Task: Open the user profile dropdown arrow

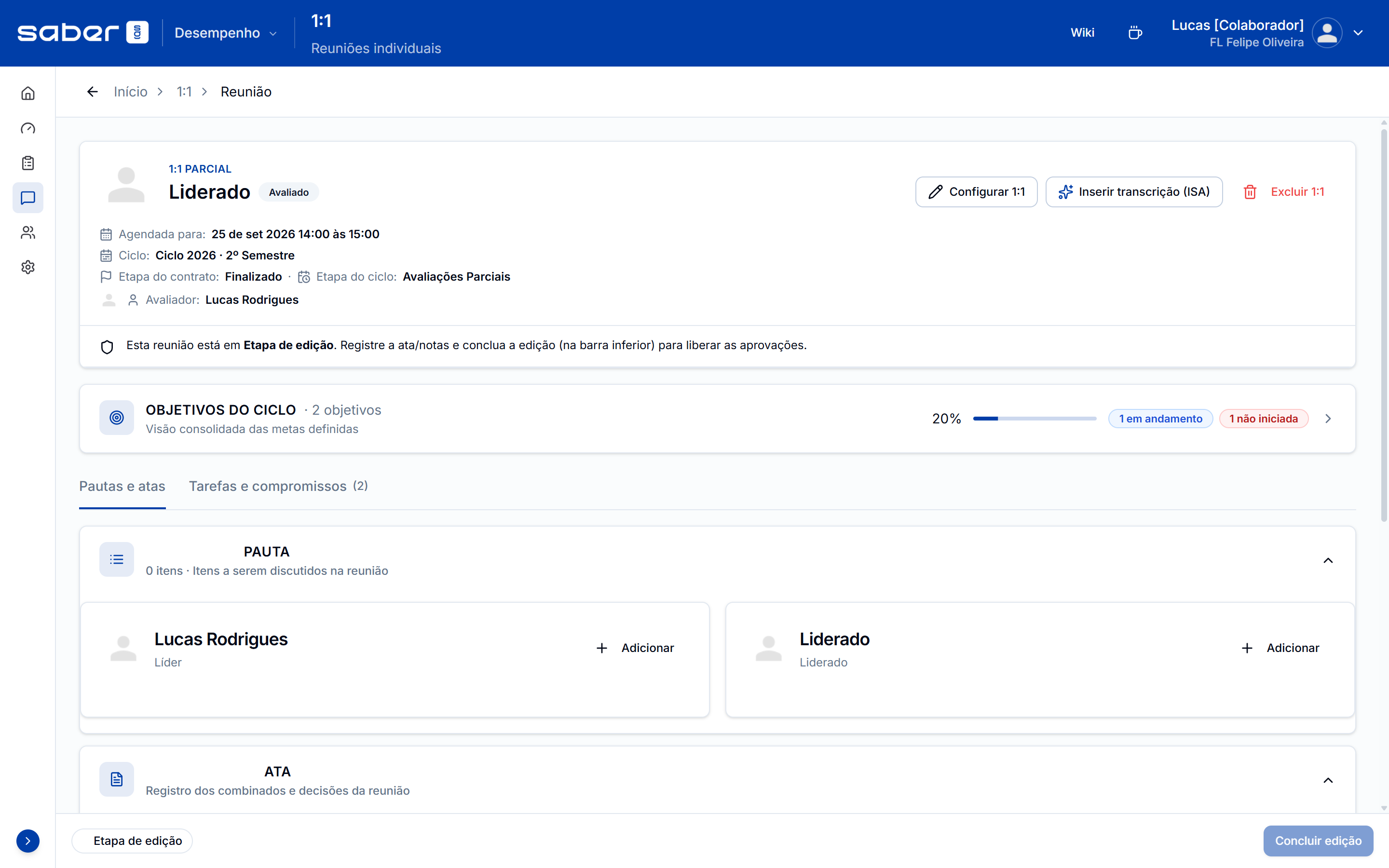Action: click(x=1358, y=33)
